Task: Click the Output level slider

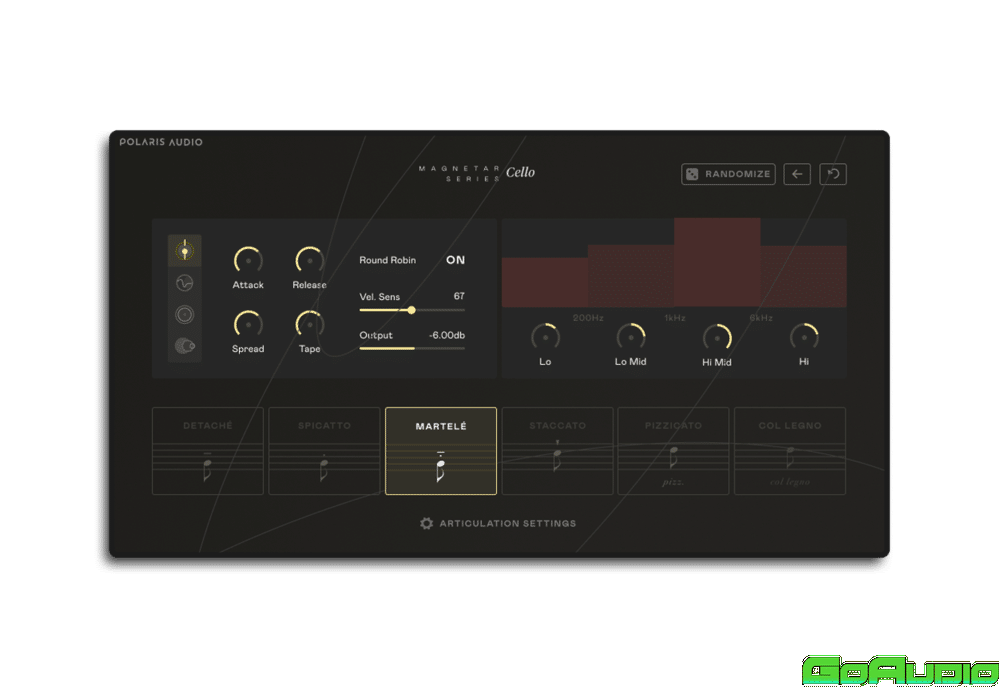Action: (x=412, y=348)
